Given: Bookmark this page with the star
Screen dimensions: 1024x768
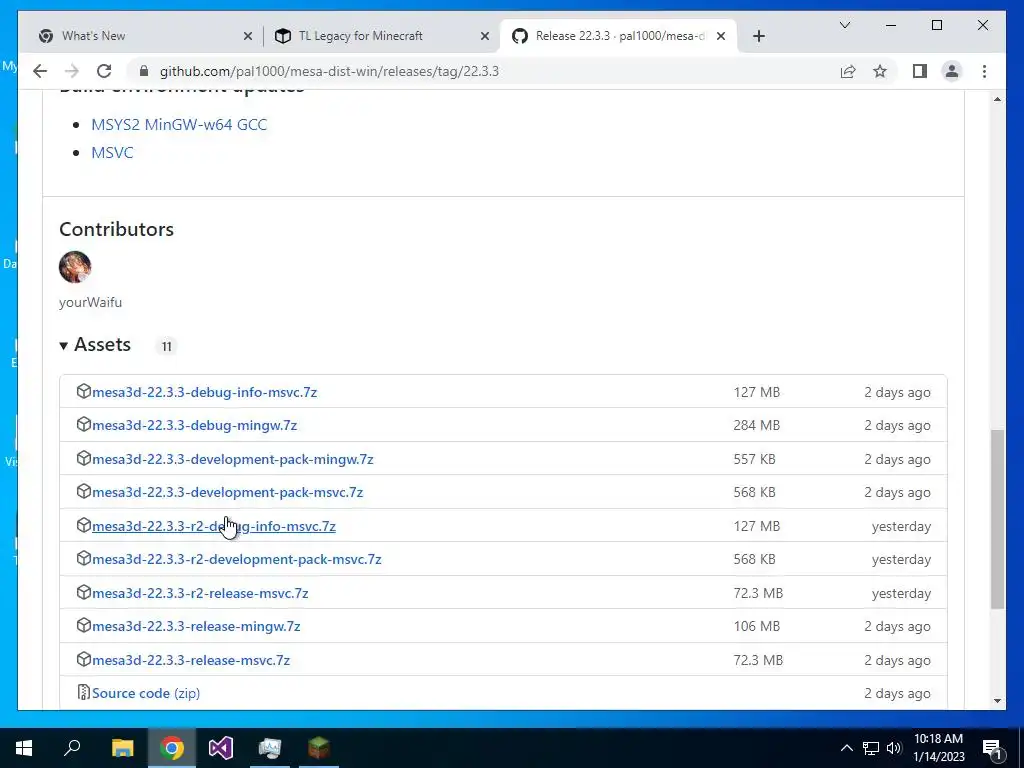Looking at the screenshot, I should point(880,71).
